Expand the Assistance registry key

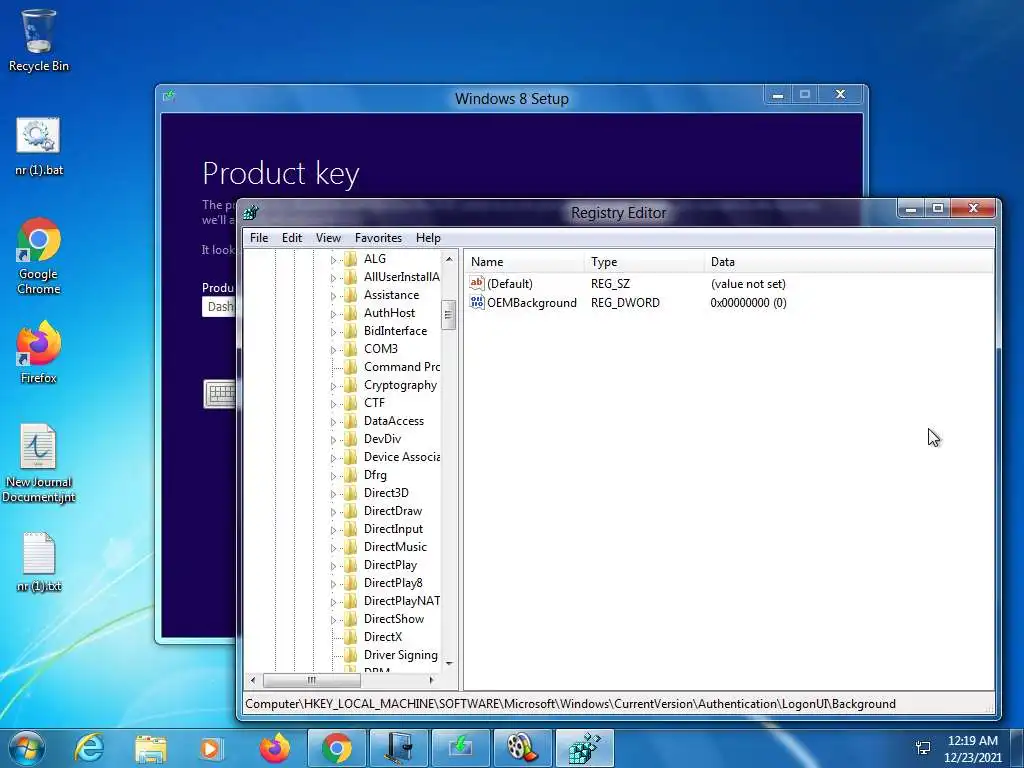(333, 296)
